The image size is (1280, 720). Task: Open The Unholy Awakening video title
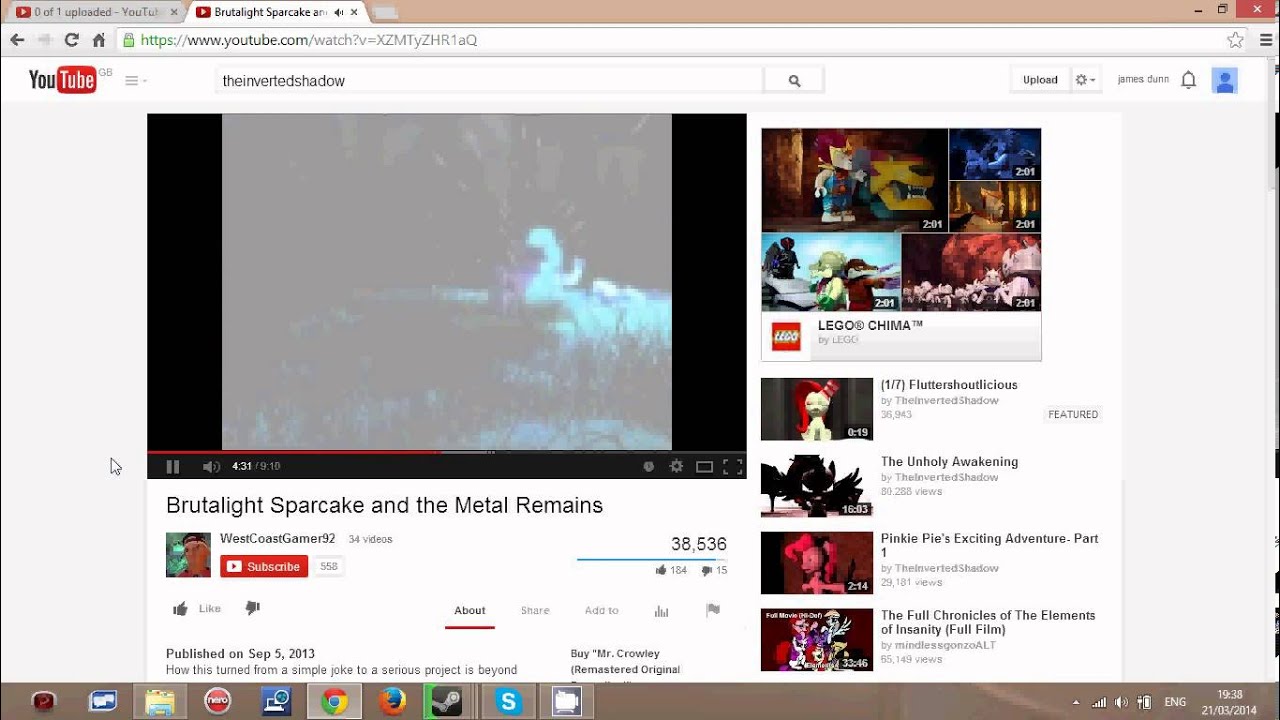(949, 461)
